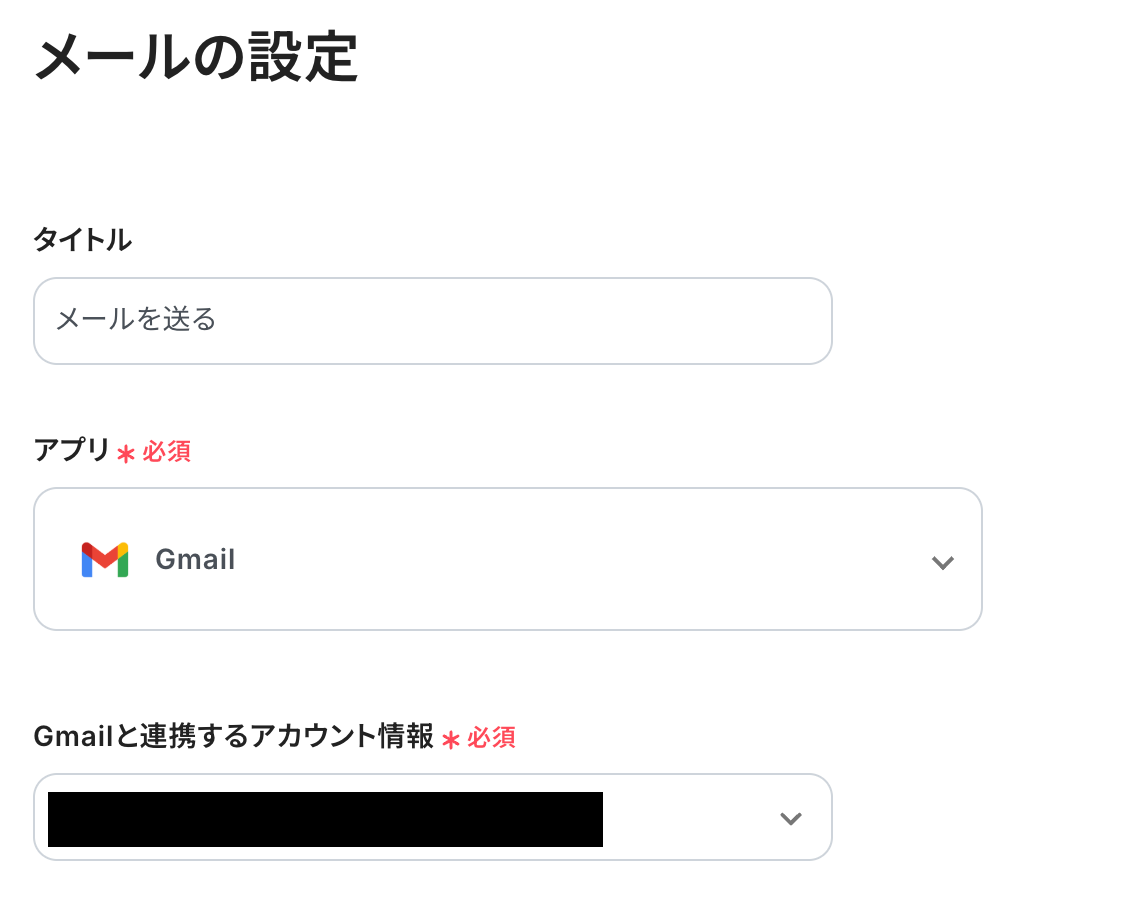Viewport: 1144px width, 922px height.
Task: Click the メールを送る text in title field
Action: pyautogui.click(x=136, y=321)
